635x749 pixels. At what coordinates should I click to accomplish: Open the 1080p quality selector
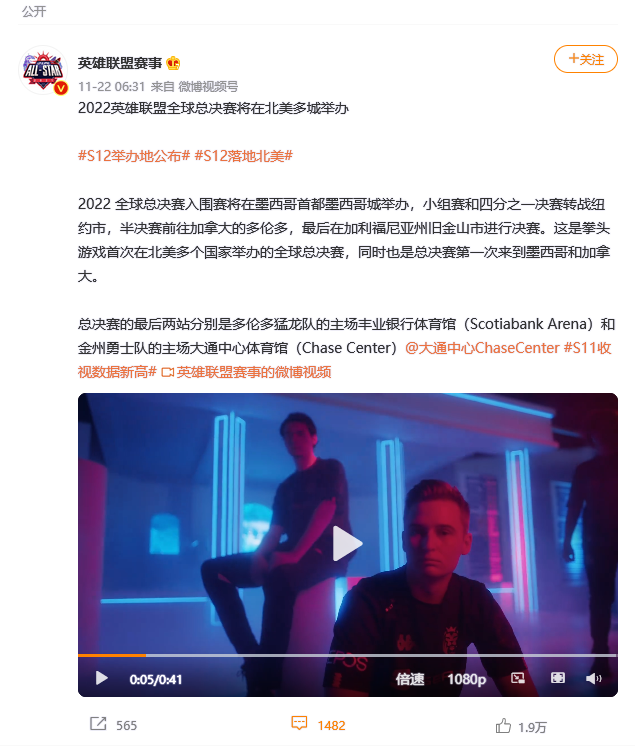466,679
